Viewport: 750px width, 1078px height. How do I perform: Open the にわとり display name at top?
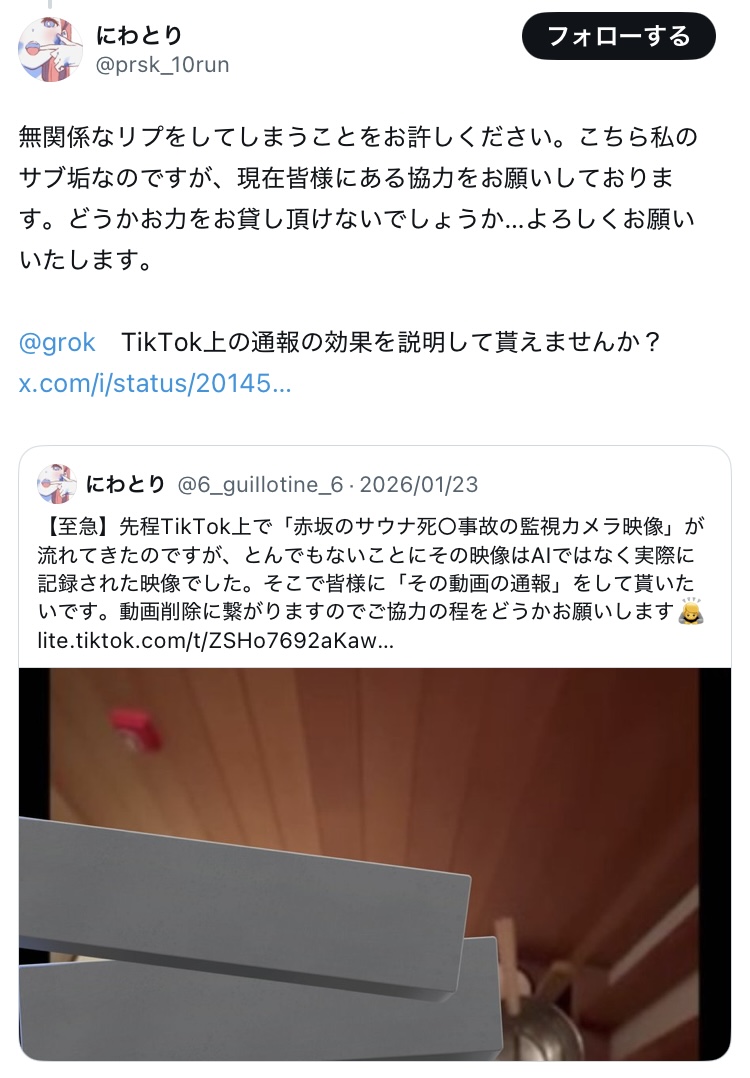140,35
